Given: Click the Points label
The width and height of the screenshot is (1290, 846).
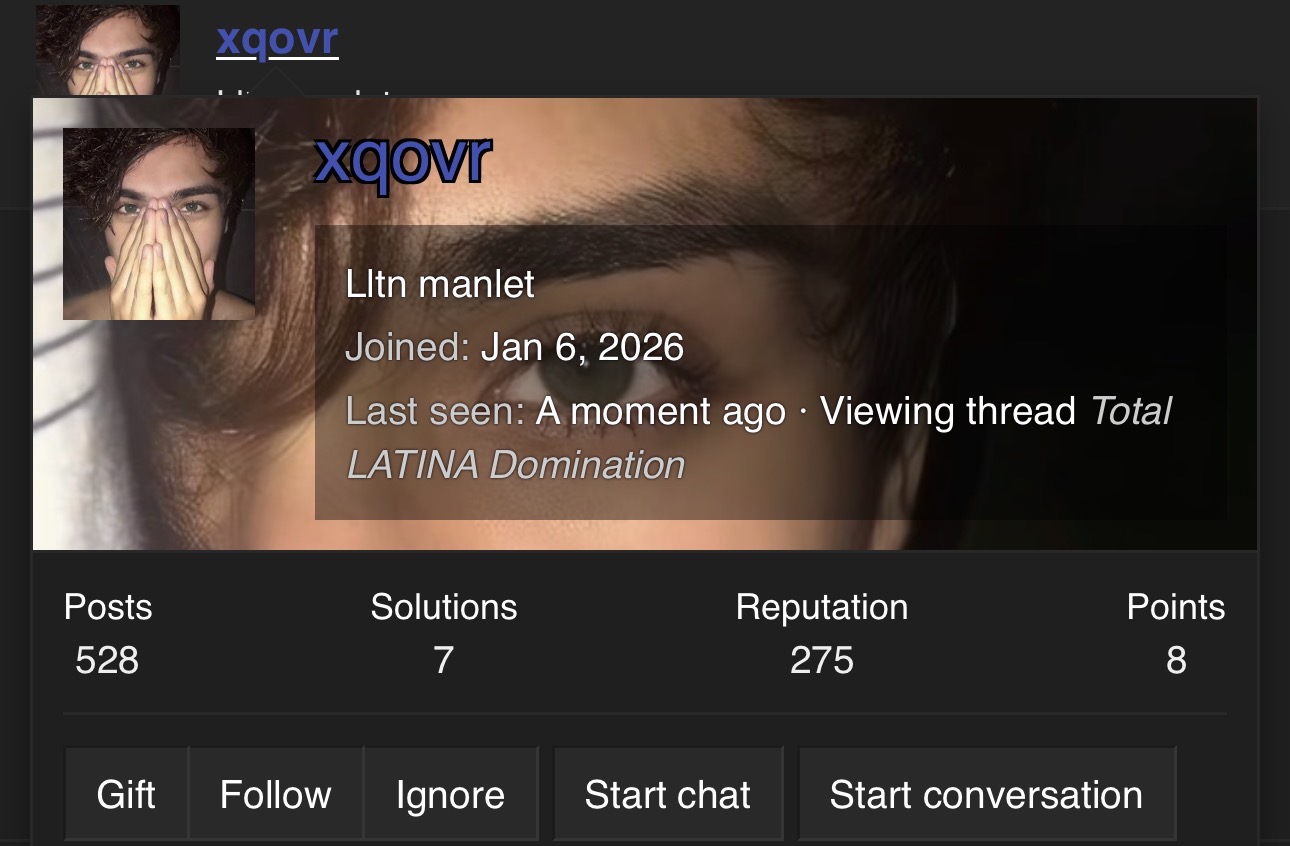Looking at the screenshot, I should point(1176,607).
